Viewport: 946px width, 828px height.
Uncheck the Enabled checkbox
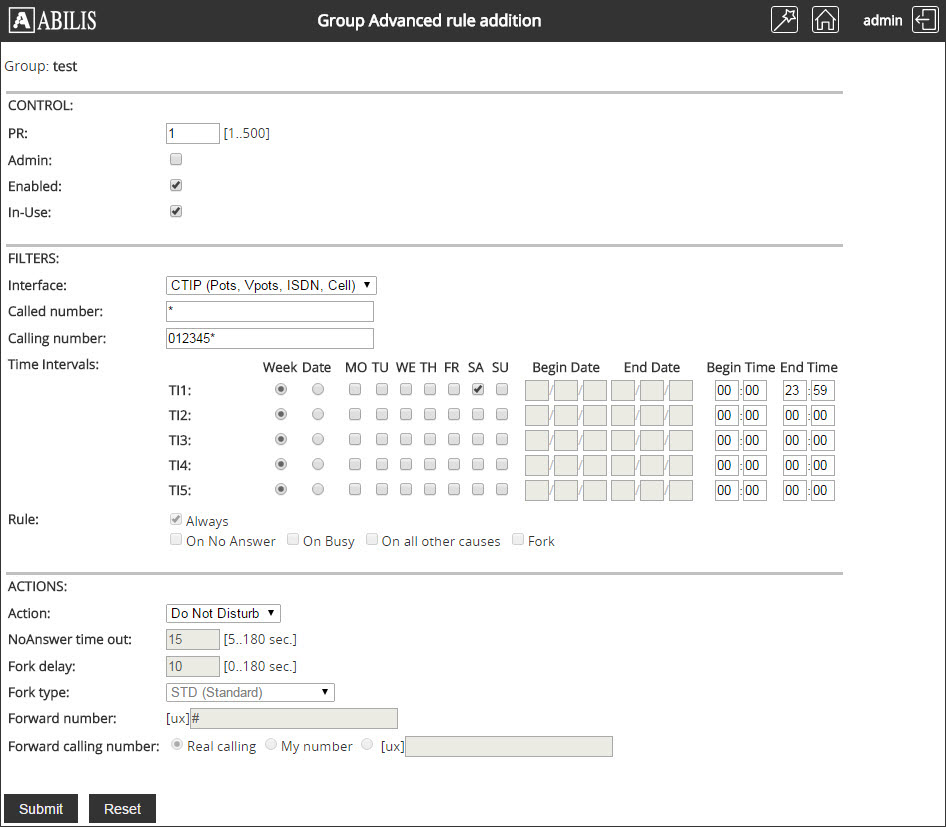click(176, 185)
